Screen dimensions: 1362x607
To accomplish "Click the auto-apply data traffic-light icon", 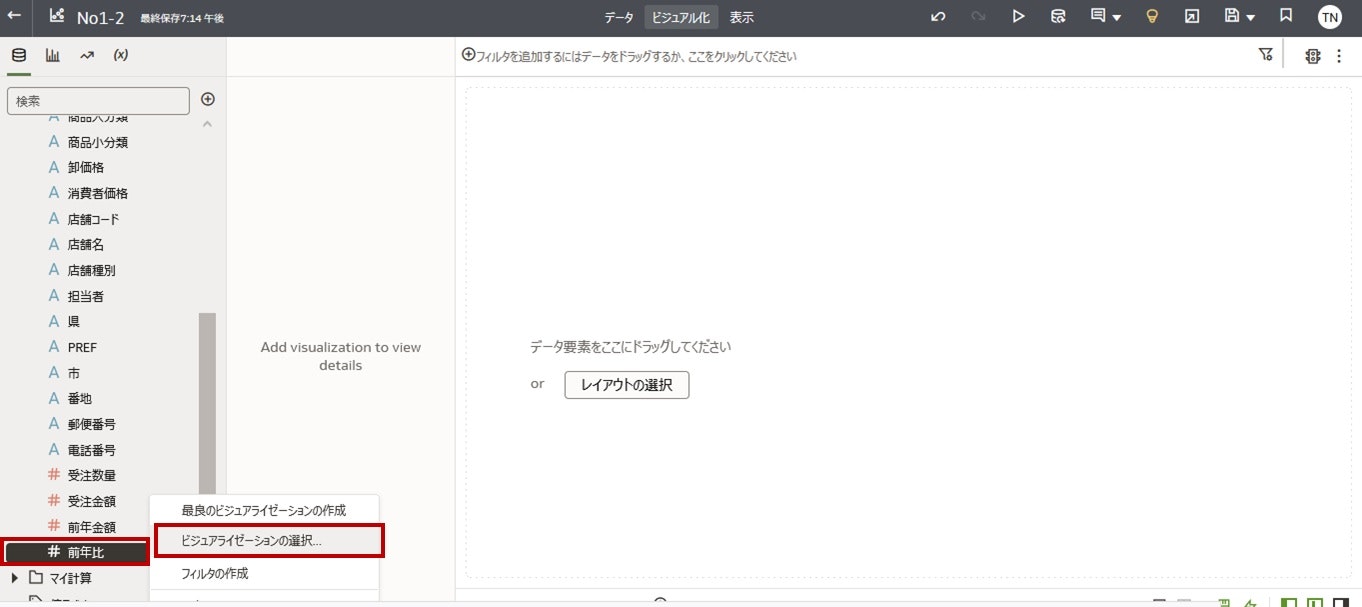I will (1313, 56).
